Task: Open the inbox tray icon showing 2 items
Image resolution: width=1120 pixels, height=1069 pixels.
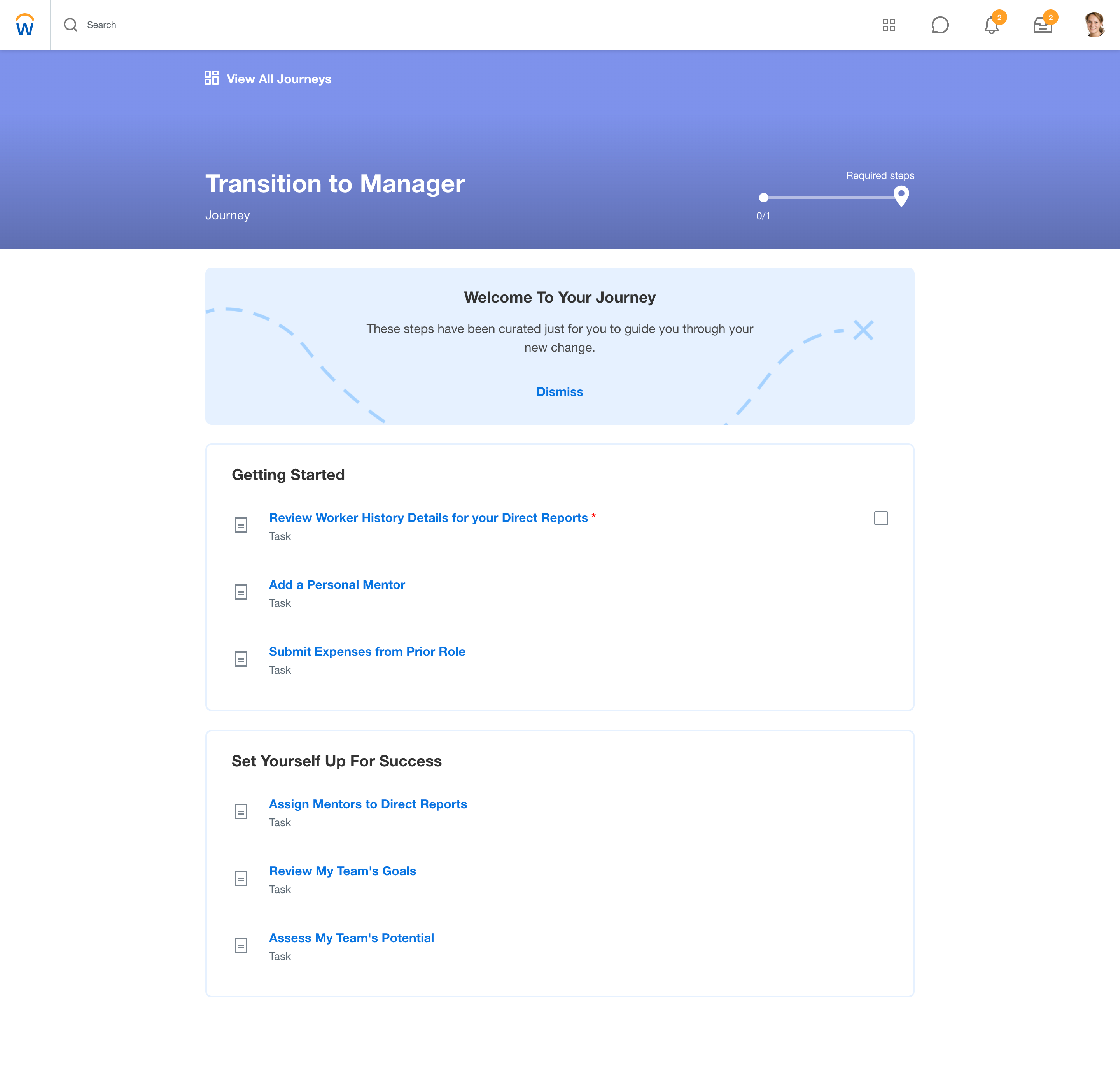Action: (1043, 26)
